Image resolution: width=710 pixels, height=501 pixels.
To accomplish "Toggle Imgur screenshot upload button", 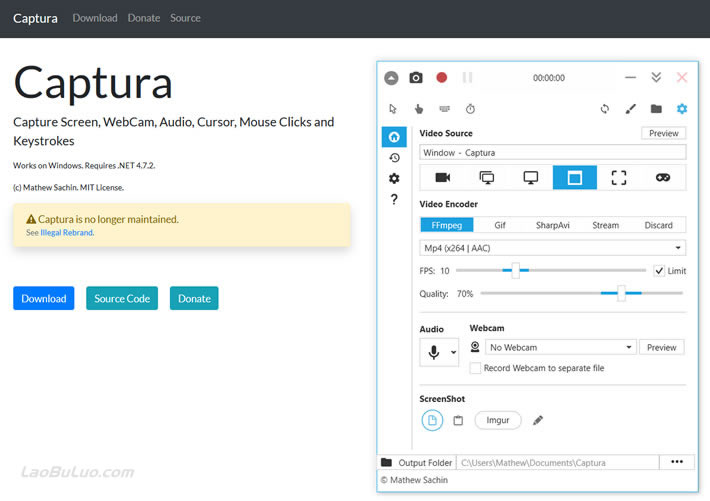I will click(498, 420).
